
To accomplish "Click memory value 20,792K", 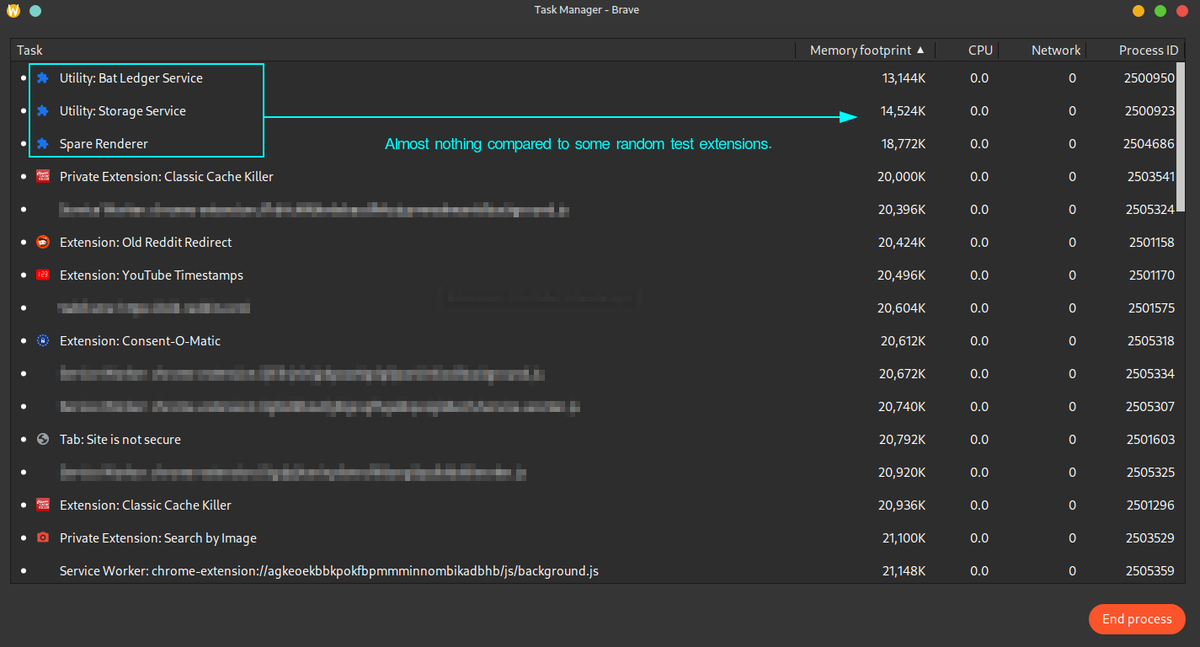I will 902,439.
